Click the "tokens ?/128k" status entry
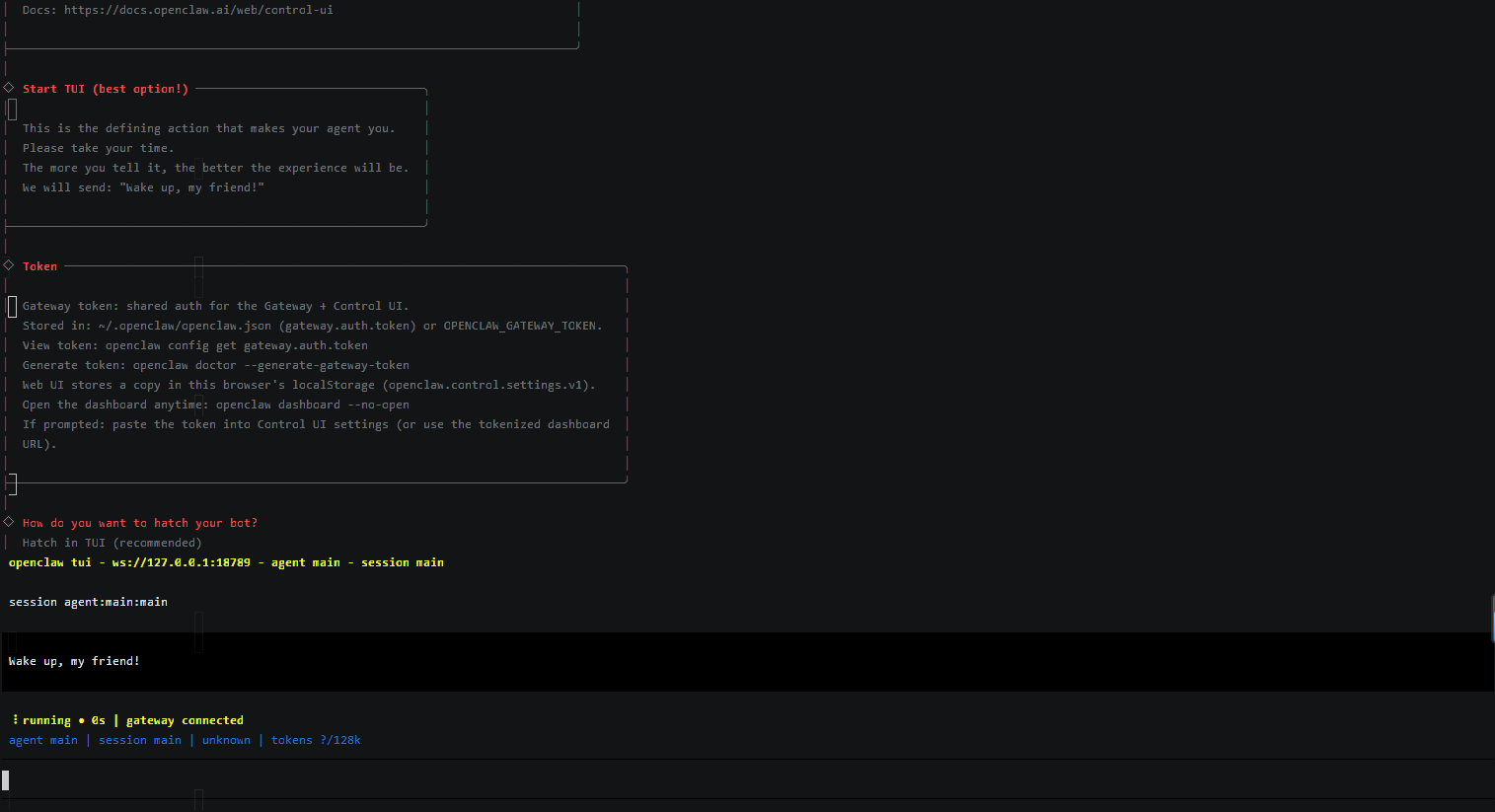 (316, 740)
